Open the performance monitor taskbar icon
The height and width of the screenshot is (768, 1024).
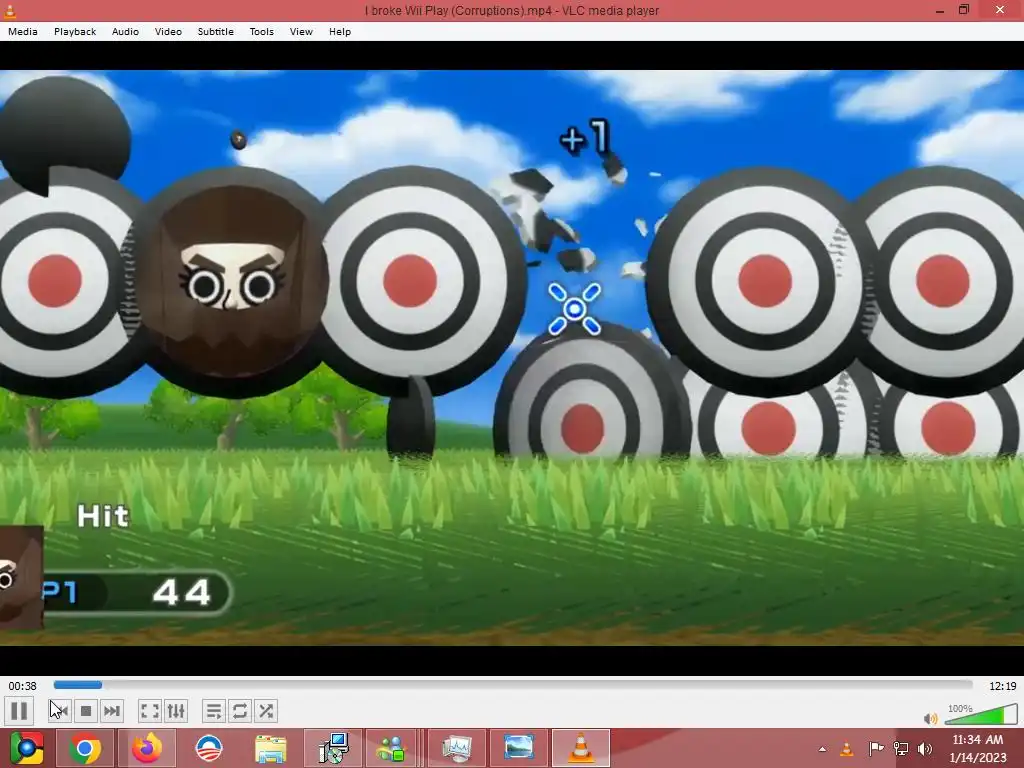(x=457, y=748)
